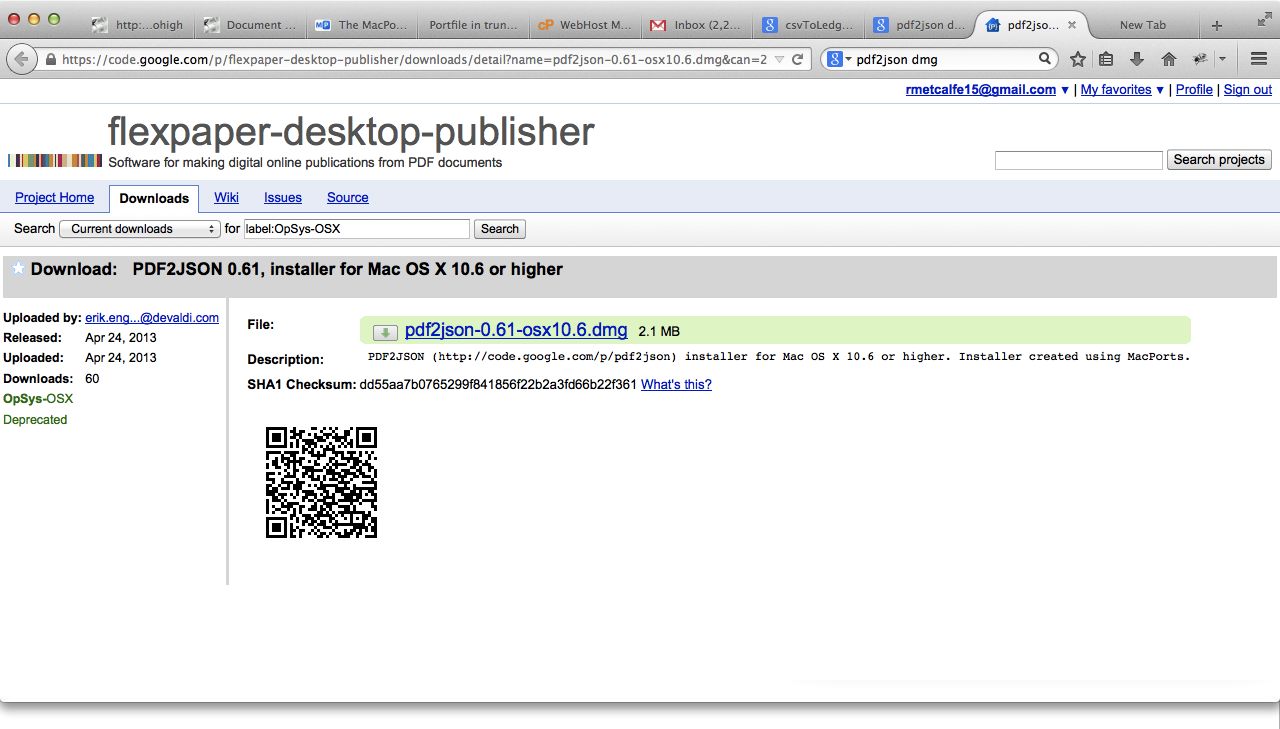Viewport: 1280px width, 729px height.
Task: Open the 'What's this?' checksum link
Action: tap(676, 384)
